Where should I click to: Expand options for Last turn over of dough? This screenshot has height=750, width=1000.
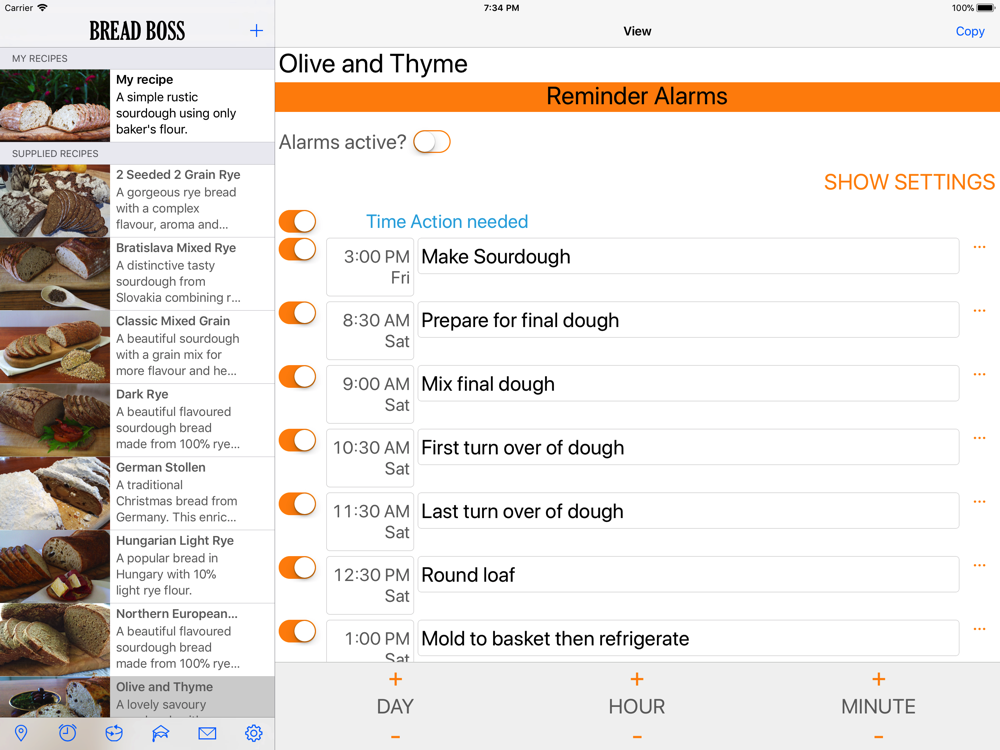click(x=979, y=502)
